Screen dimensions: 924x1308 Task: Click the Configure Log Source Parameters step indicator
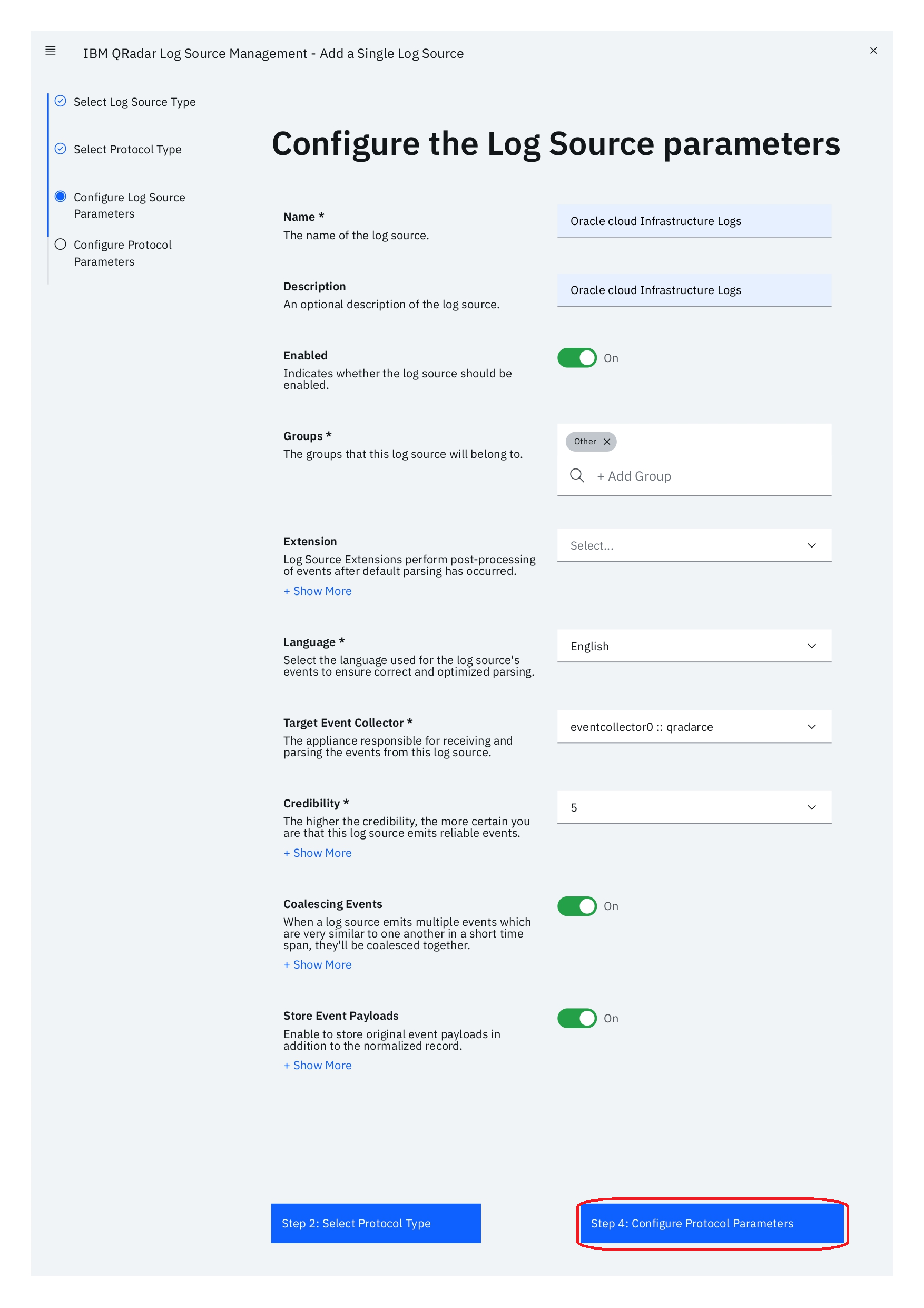61,197
